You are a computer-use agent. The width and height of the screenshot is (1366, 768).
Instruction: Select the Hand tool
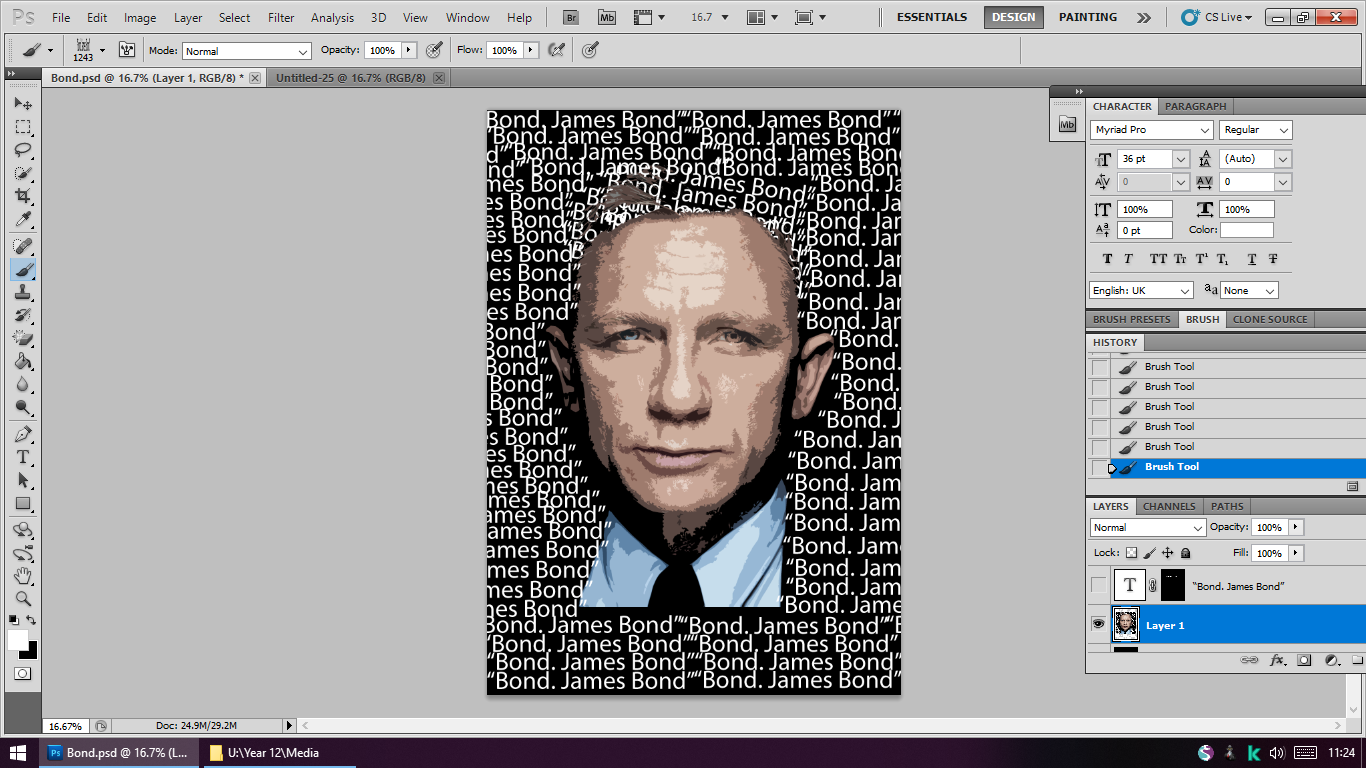23,576
